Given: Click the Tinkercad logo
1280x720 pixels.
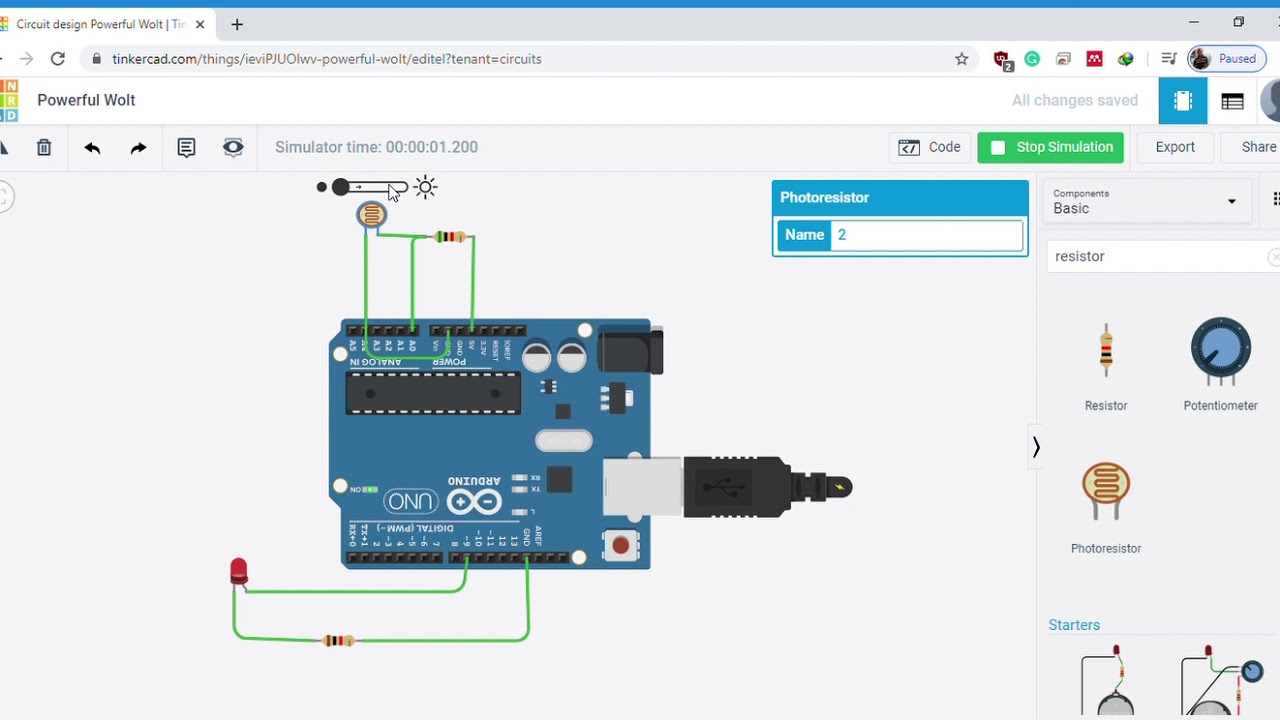Looking at the screenshot, I should point(9,101).
